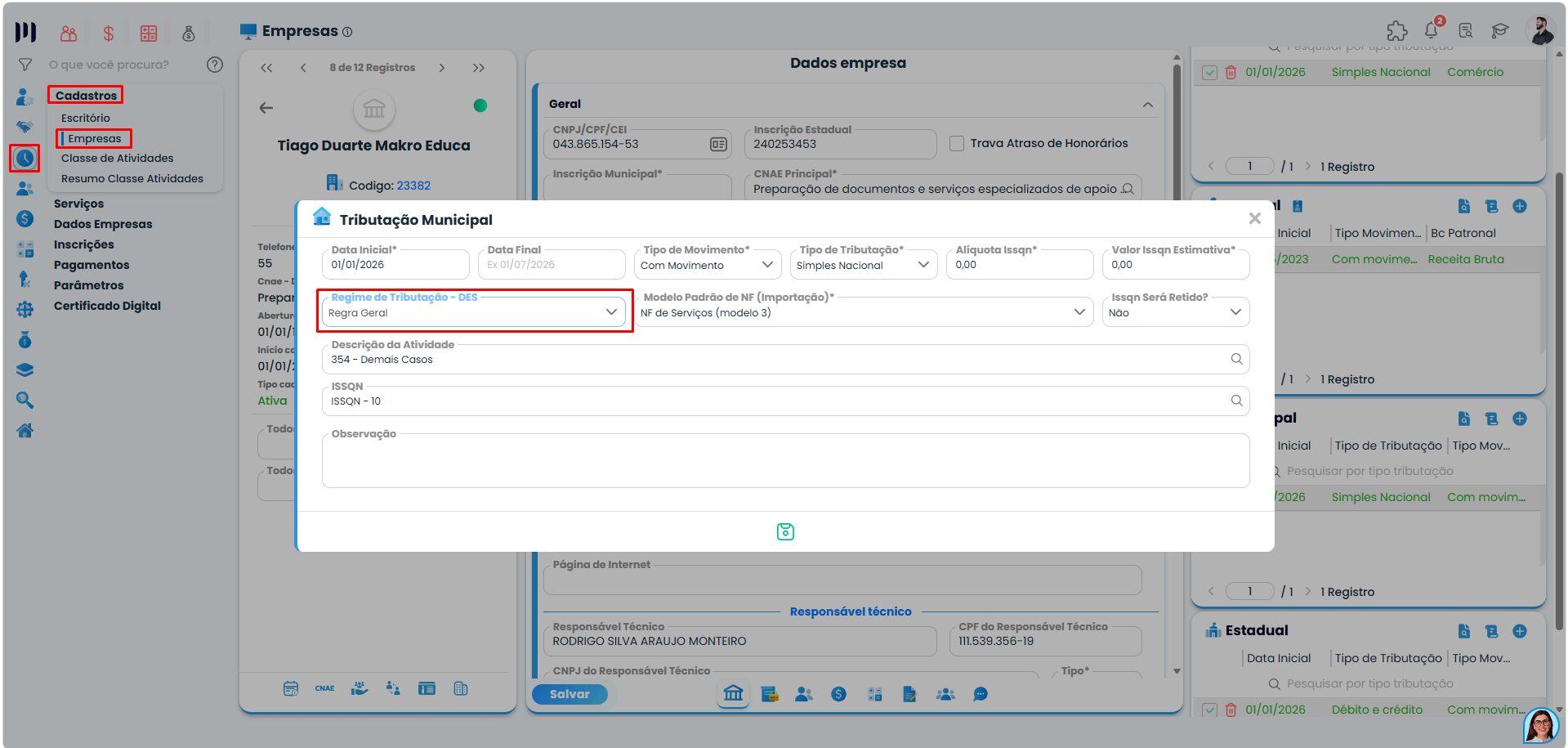Click the CNPJ card icon in CNPJ/CPF/CEI field
This screenshot has height=748, width=1568.
click(718, 145)
